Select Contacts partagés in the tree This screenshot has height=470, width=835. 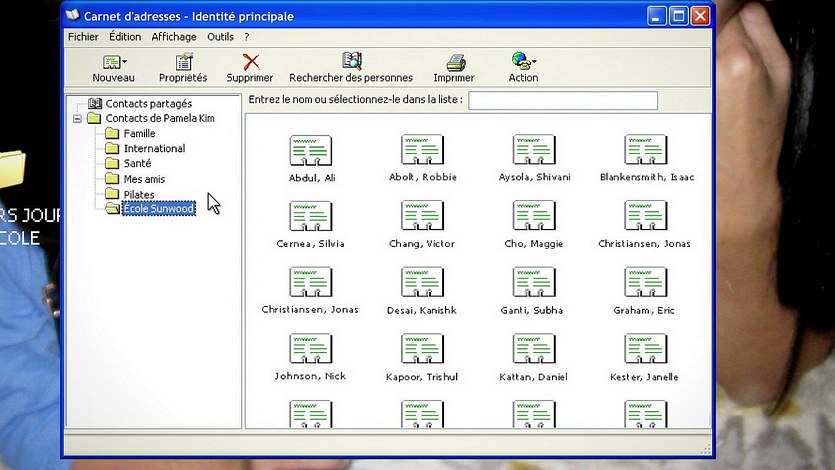coord(148,103)
